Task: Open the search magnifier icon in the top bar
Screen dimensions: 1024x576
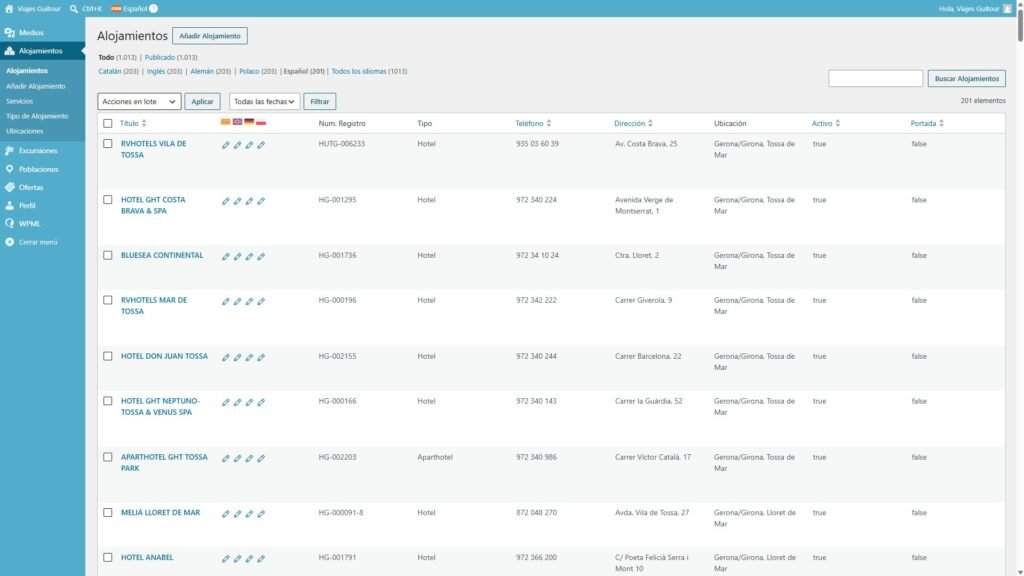Action: [74, 8]
